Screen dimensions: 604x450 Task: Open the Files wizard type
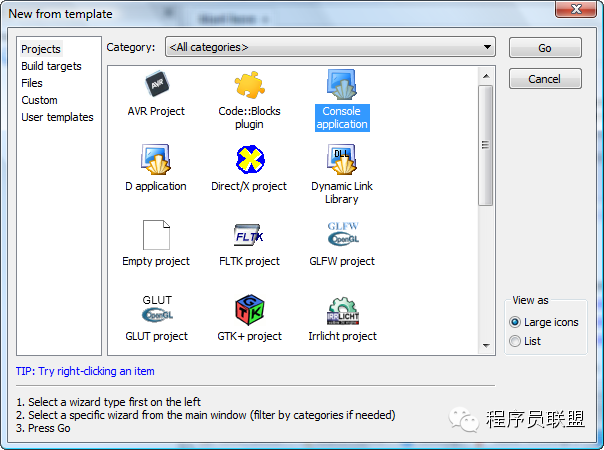point(32,83)
